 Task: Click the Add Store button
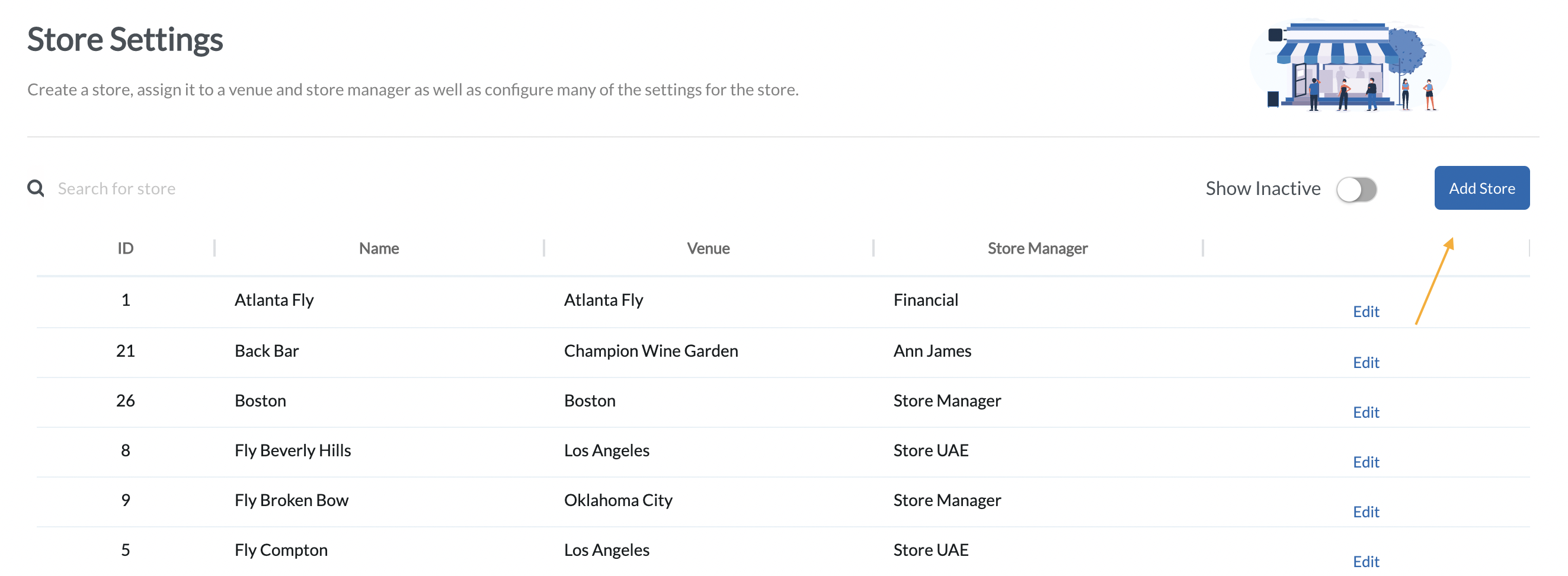[x=1481, y=188]
